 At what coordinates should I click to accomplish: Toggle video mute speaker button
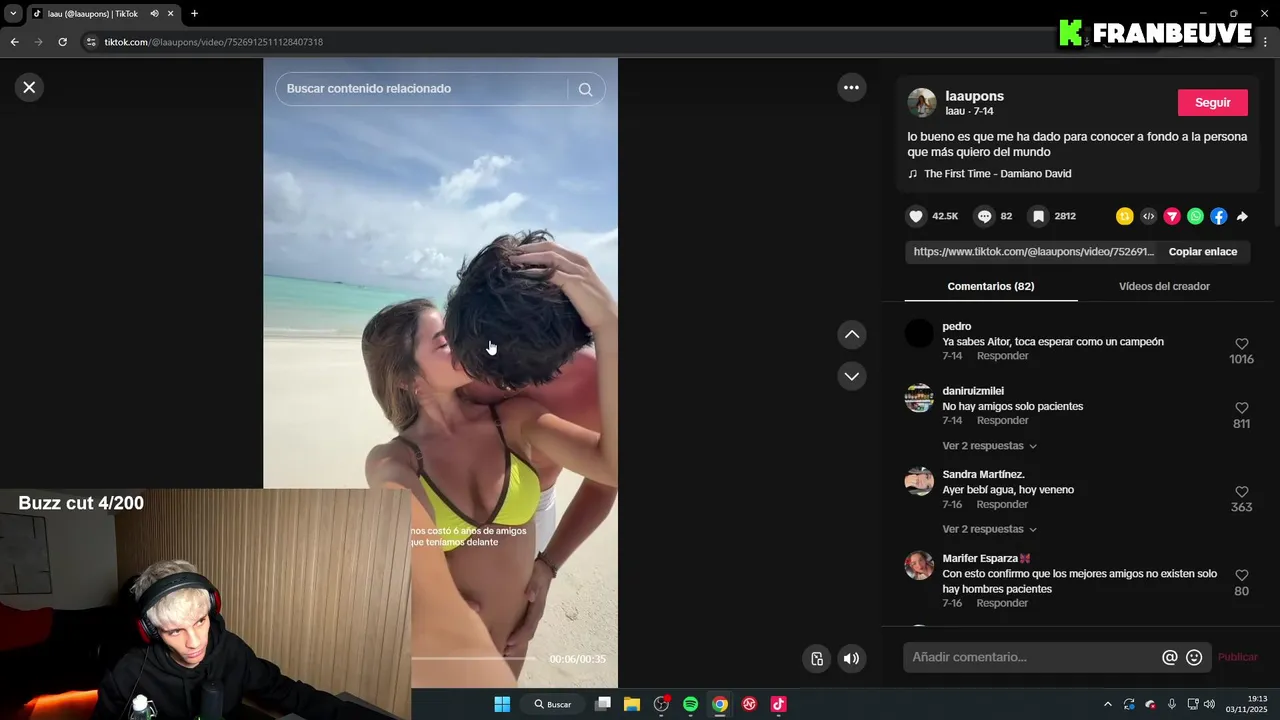(851, 658)
